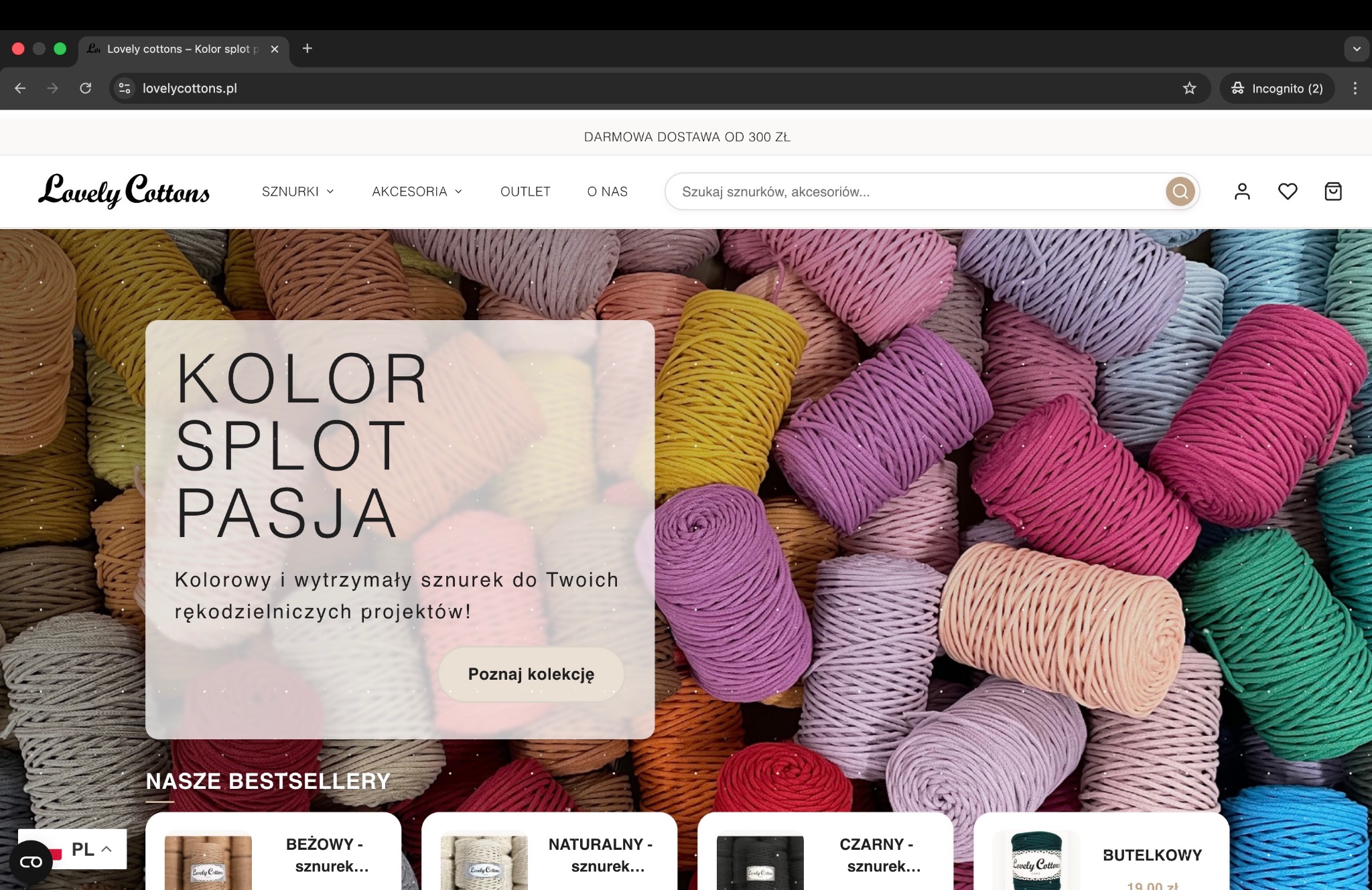This screenshot has height=890, width=1372.
Task: Expand the tab search chevron
Action: 1356,49
